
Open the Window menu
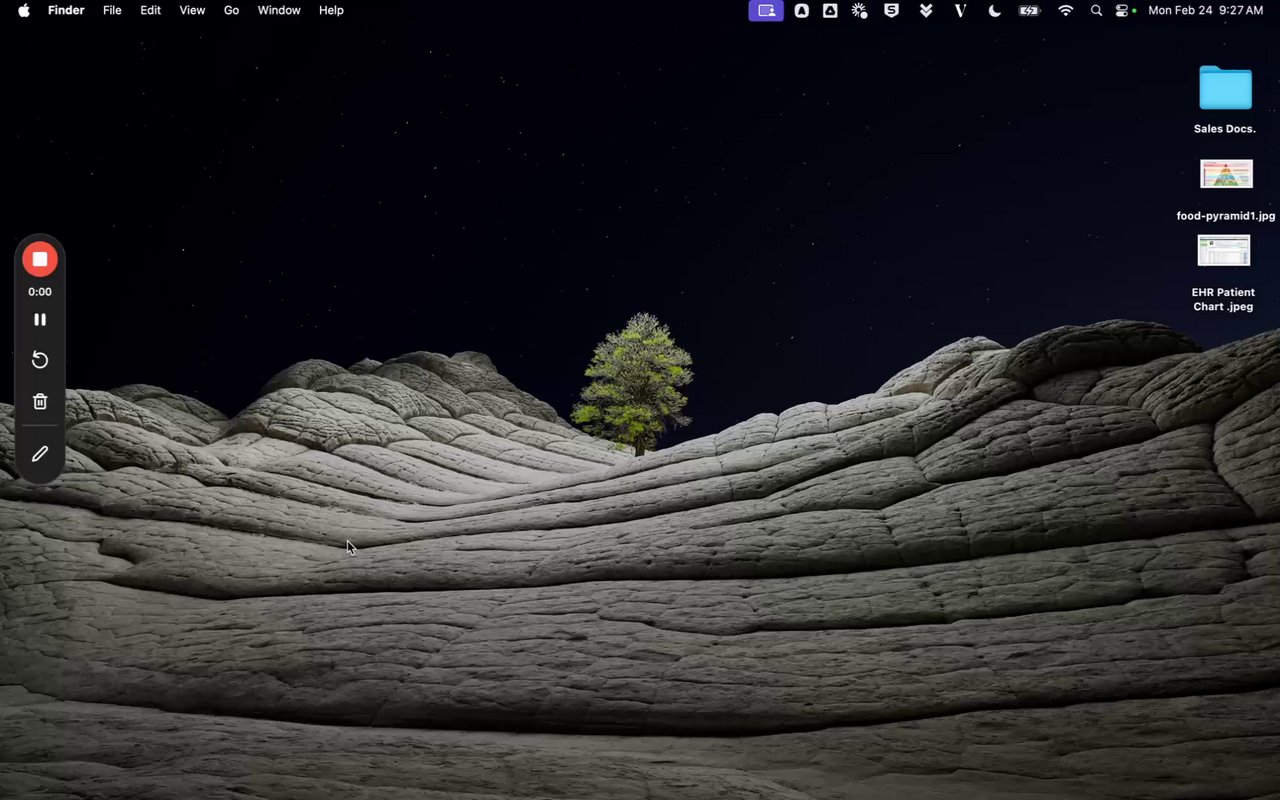pyautogui.click(x=279, y=10)
